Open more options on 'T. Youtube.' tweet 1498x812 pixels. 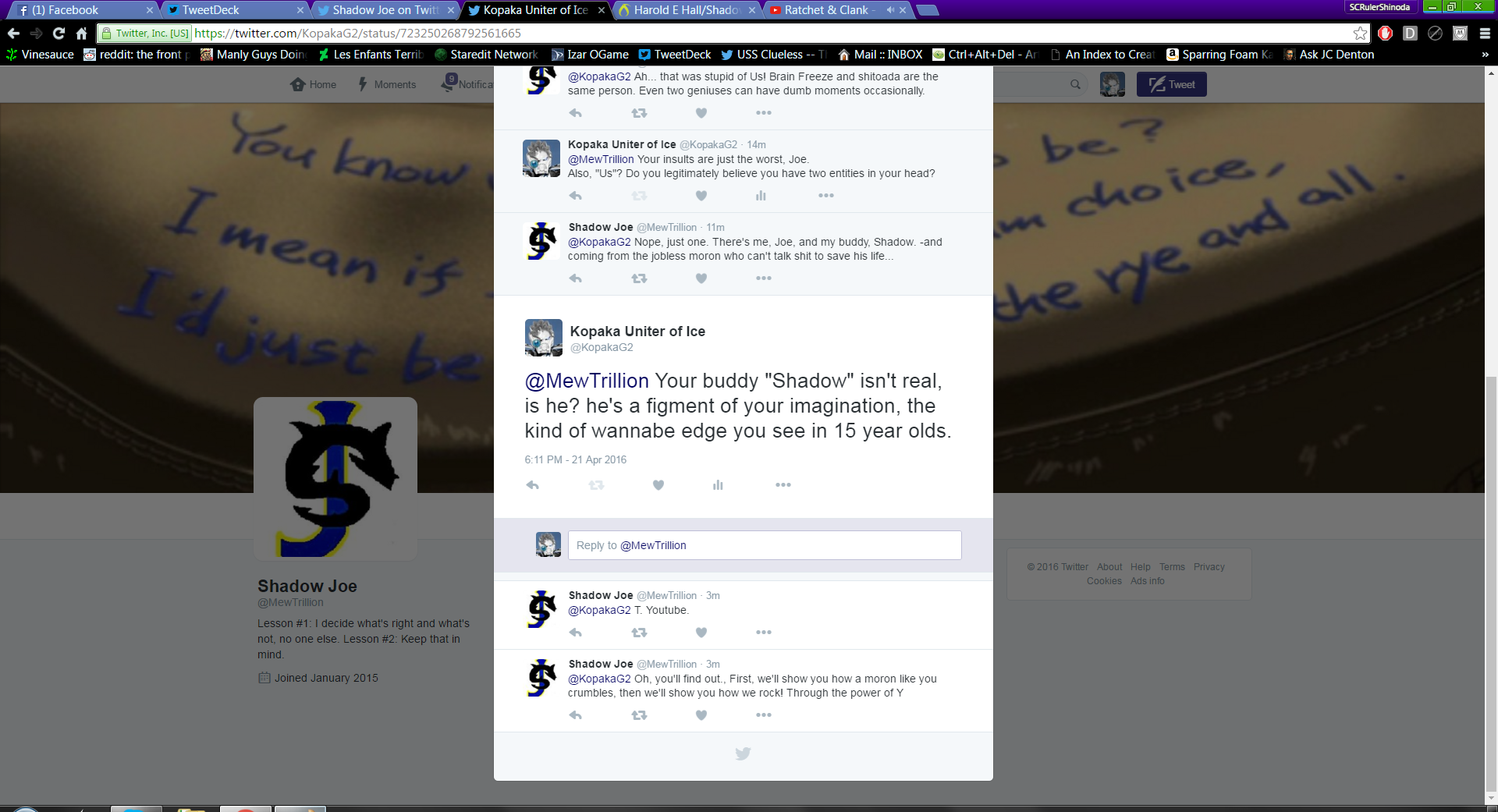764,633
